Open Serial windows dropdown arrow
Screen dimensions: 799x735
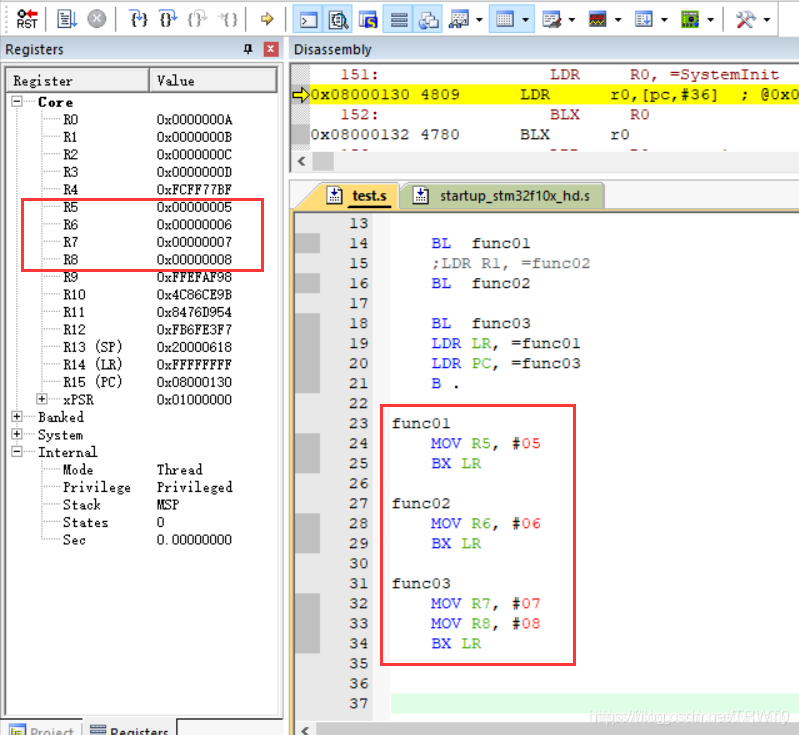pyautogui.click(x=572, y=20)
